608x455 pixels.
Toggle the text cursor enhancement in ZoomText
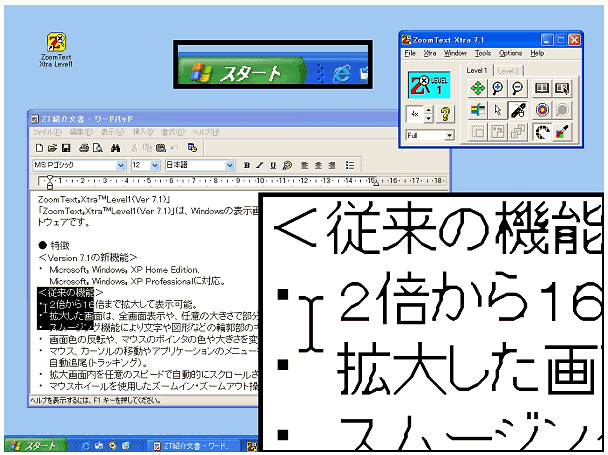(517, 110)
